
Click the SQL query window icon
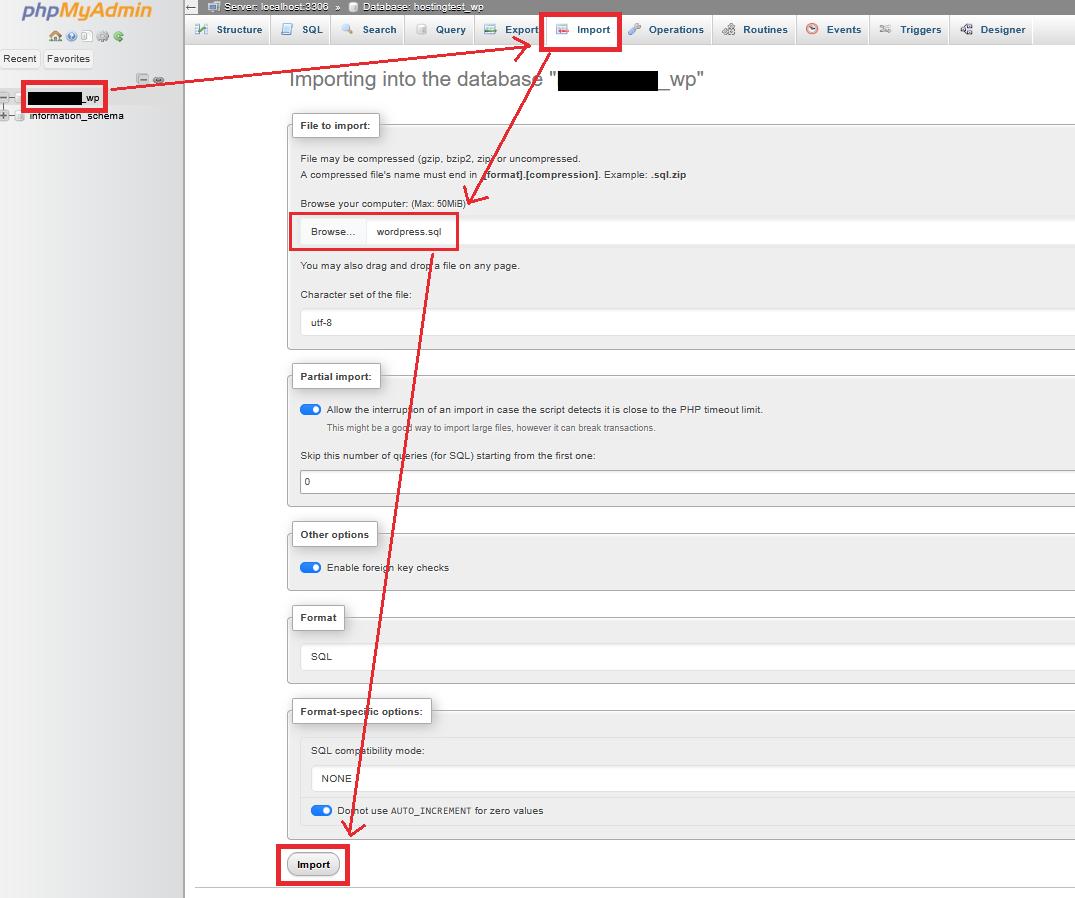point(87,36)
